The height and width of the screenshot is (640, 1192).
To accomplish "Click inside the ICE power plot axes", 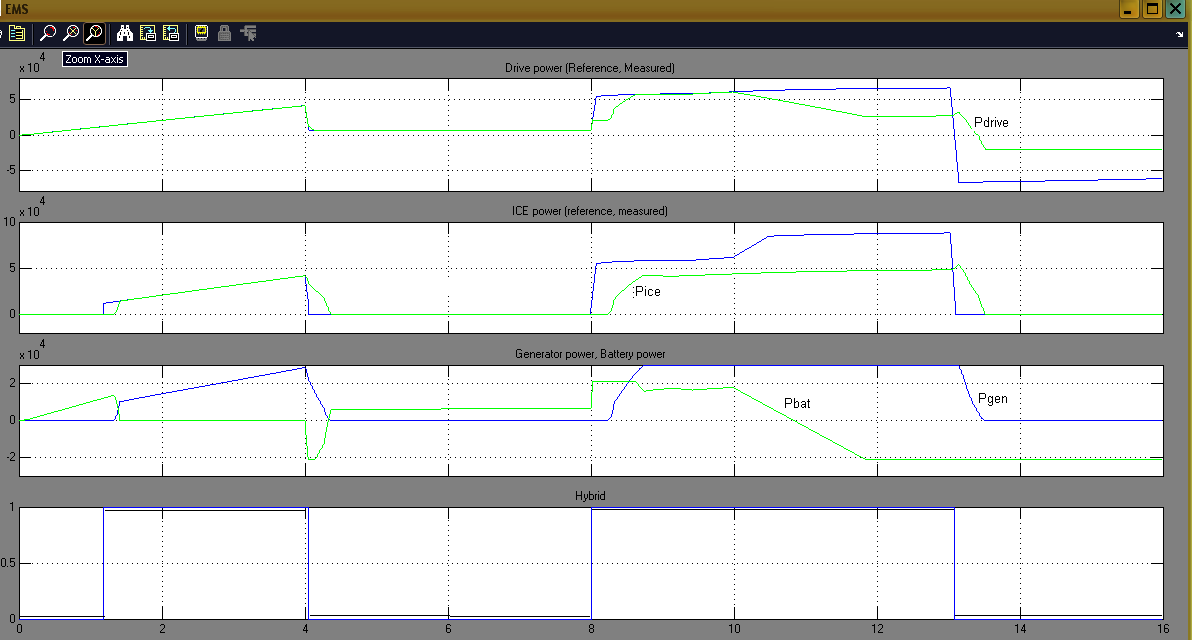I will pyautogui.click(x=591, y=278).
